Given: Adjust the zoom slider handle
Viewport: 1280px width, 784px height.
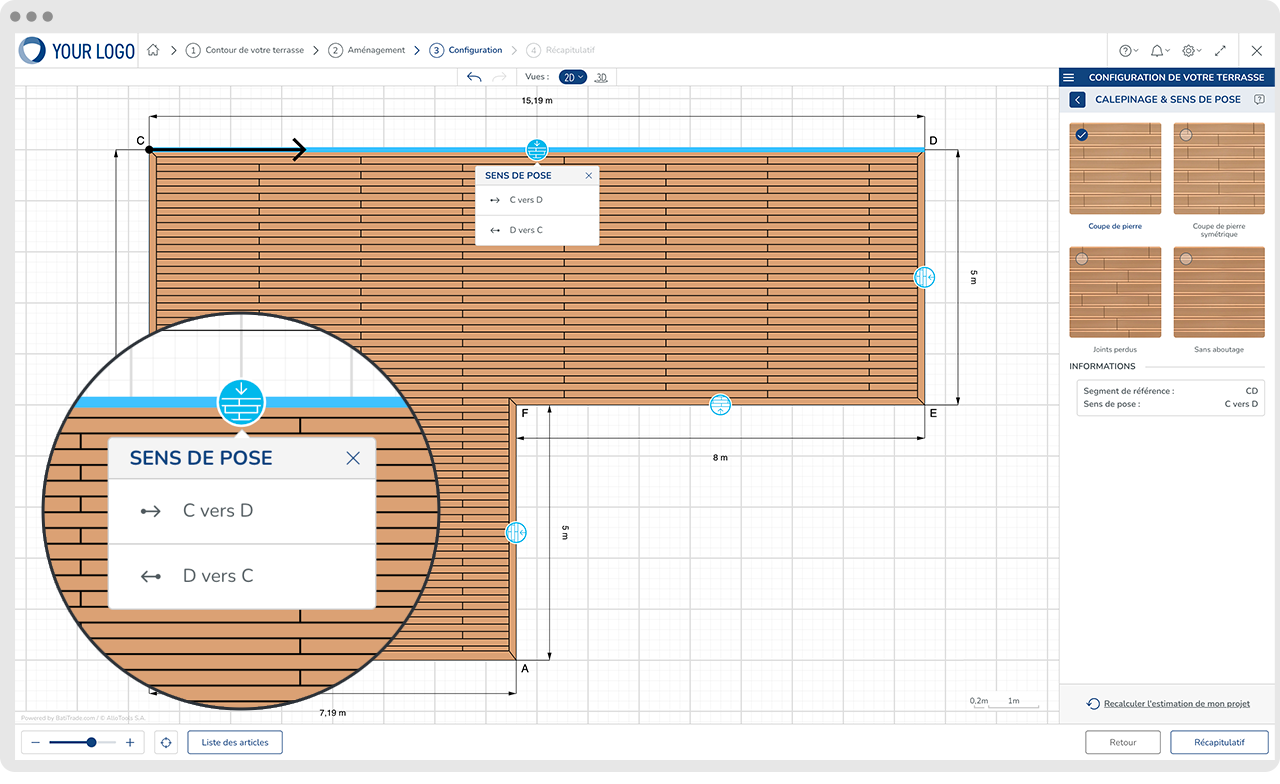Looking at the screenshot, I should (x=92, y=742).
